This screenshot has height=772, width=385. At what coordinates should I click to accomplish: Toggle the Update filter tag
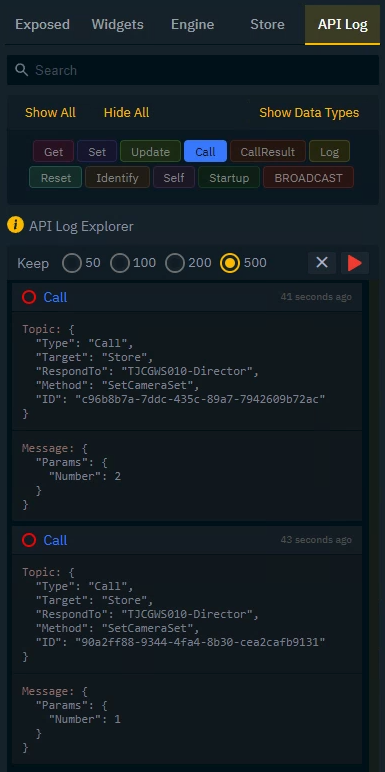click(x=150, y=151)
